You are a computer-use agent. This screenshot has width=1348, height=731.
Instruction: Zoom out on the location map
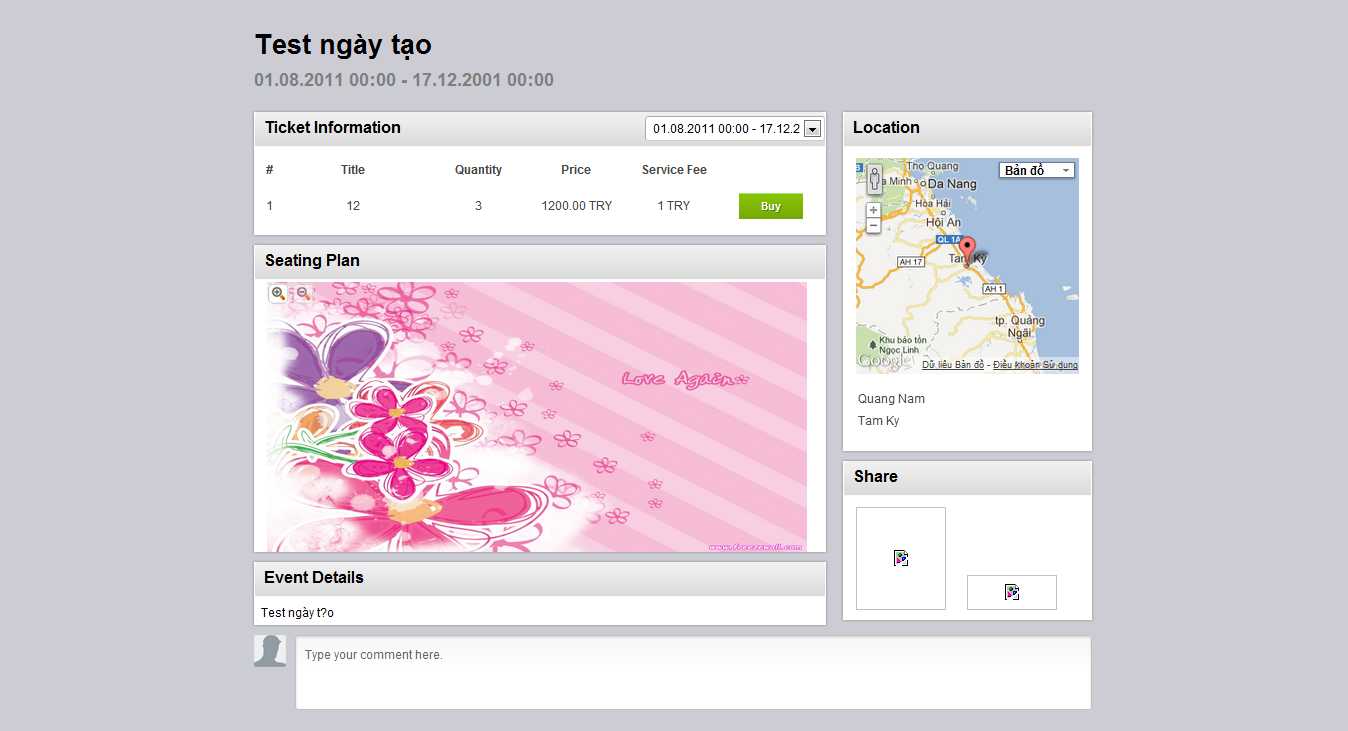tap(874, 226)
